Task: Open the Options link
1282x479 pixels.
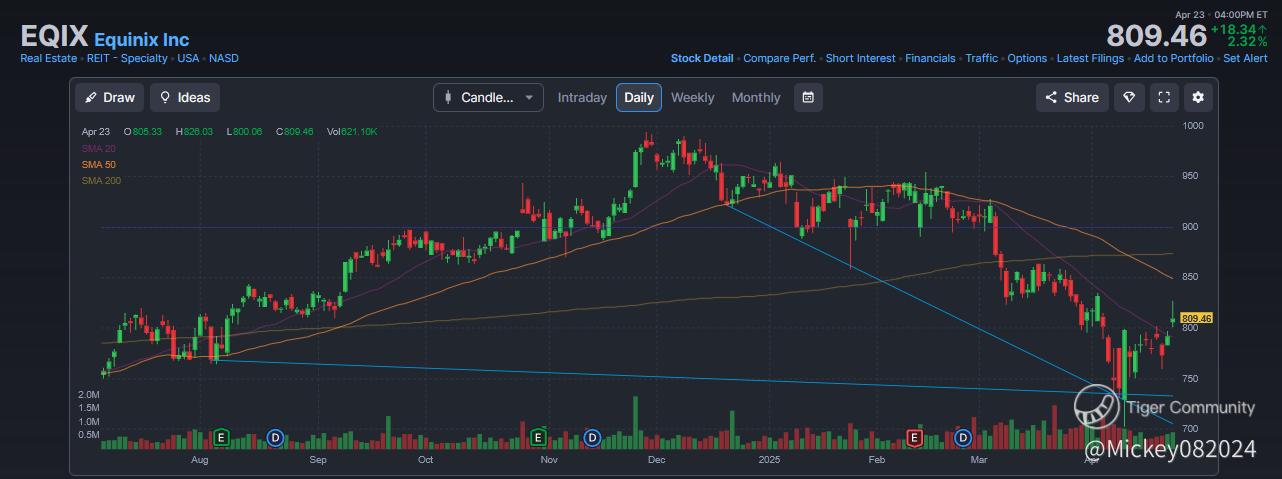Action: [1027, 58]
